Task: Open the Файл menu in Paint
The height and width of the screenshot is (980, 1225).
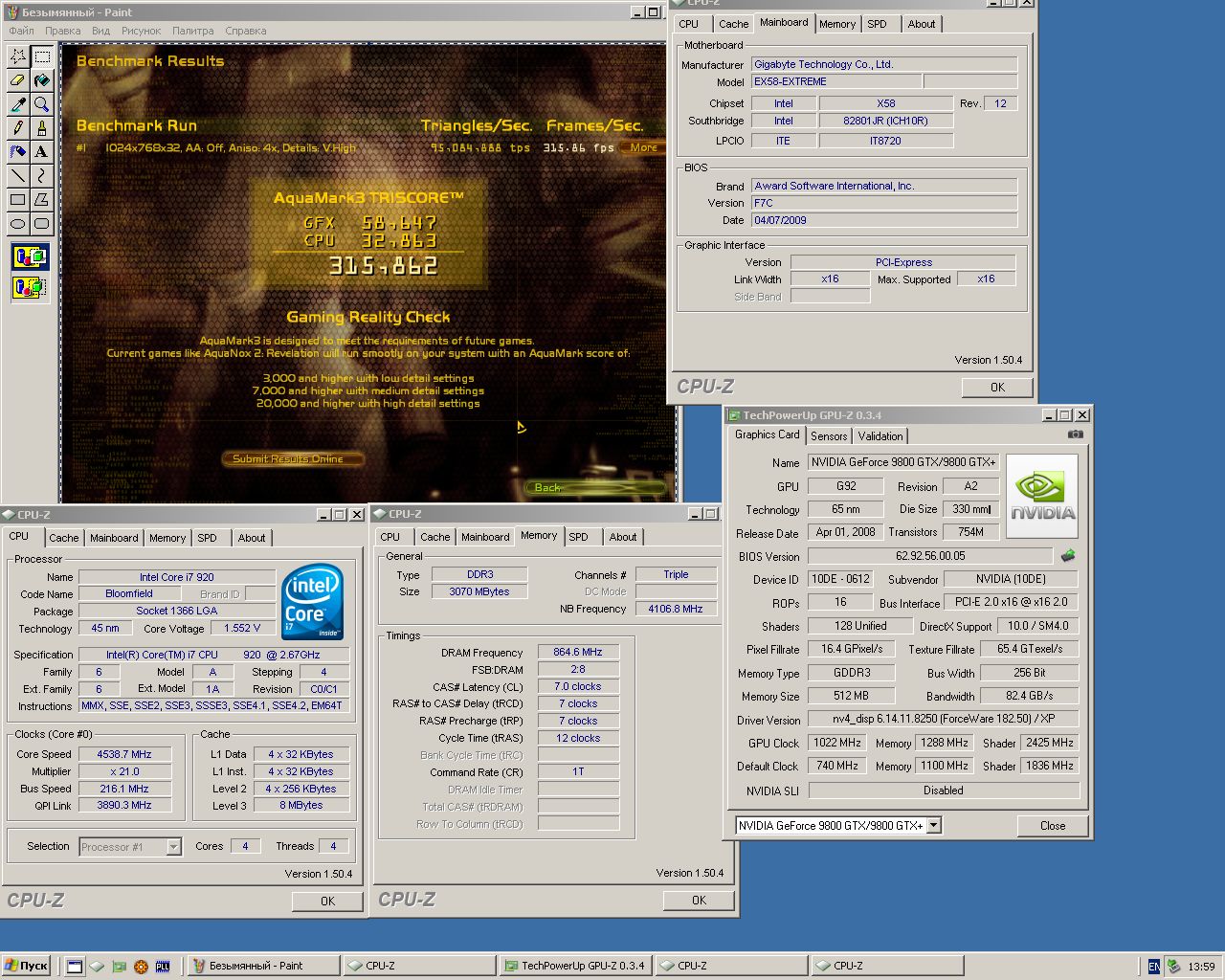Action: pos(21,31)
